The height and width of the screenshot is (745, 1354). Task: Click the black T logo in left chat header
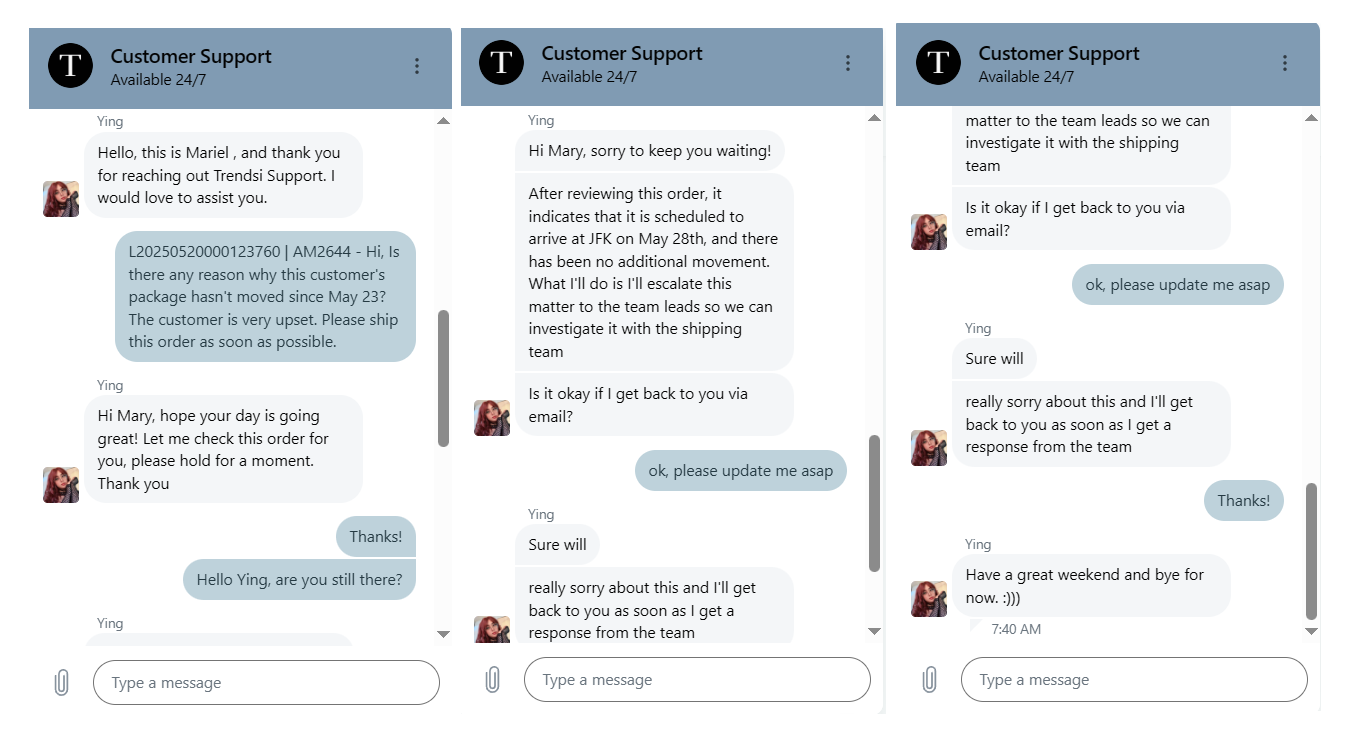pos(70,66)
